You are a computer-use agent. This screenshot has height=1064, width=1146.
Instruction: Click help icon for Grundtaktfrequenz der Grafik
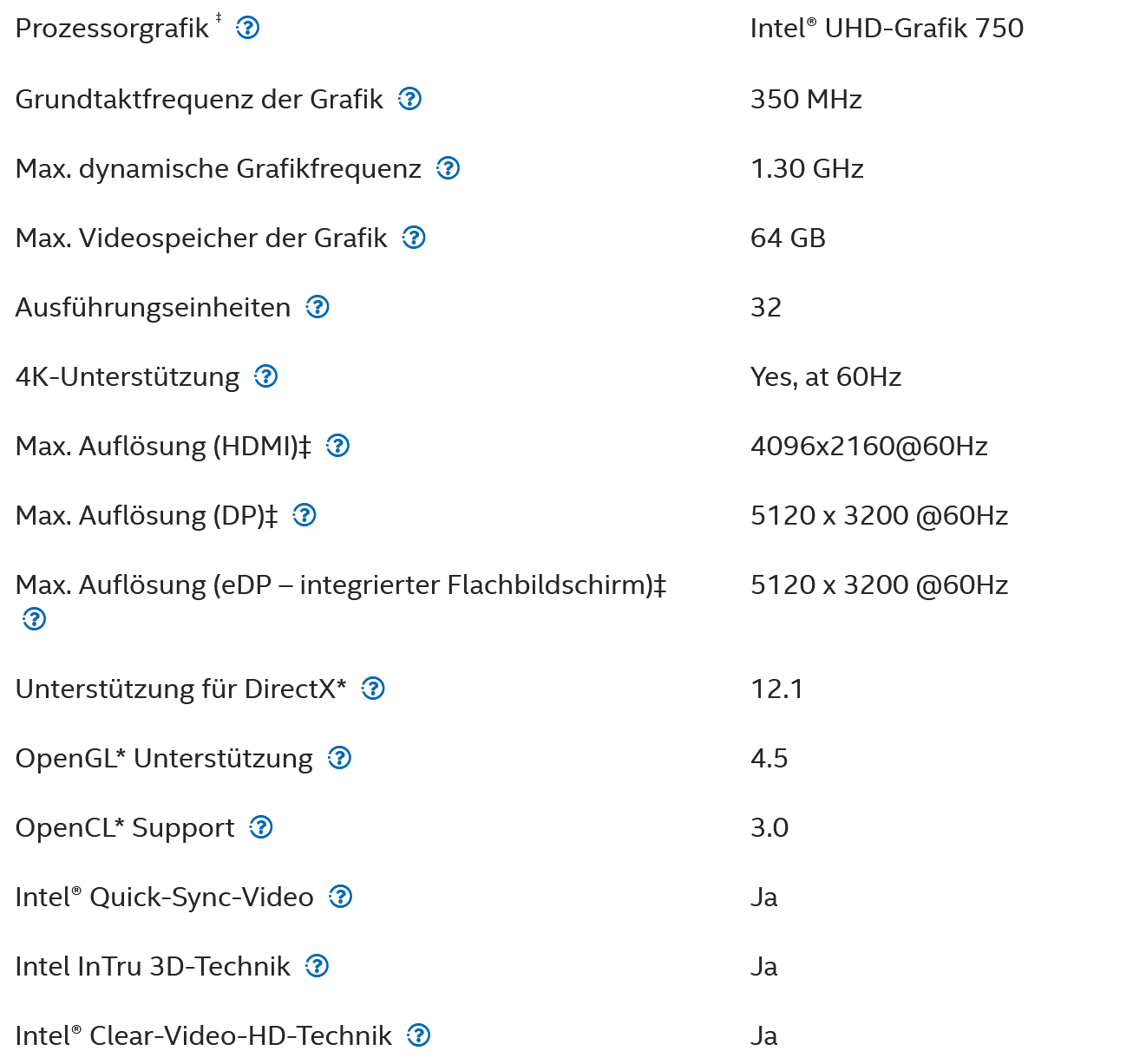point(410,99)
